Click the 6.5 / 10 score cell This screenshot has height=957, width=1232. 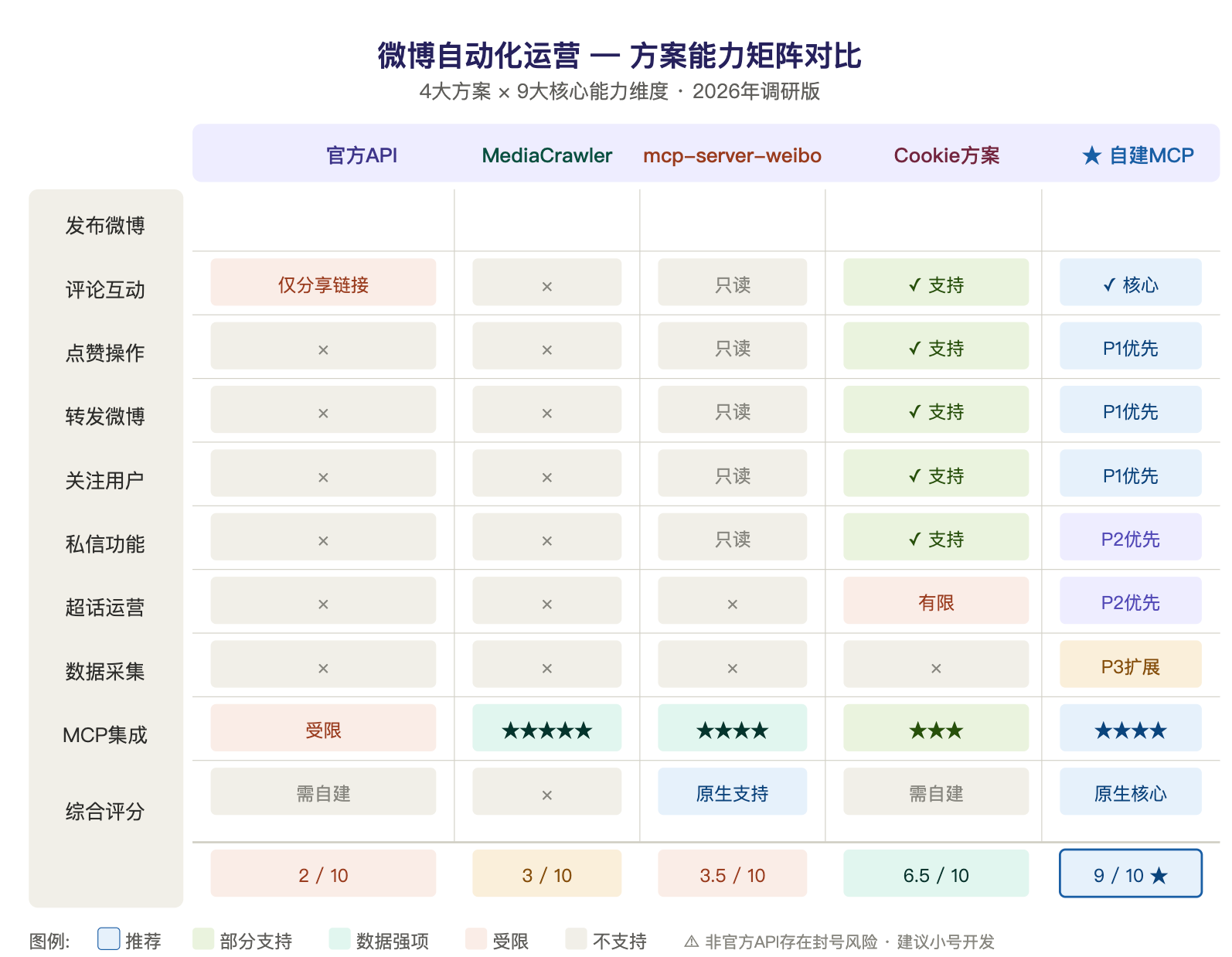pyautogui.click(x=936, y=874)
